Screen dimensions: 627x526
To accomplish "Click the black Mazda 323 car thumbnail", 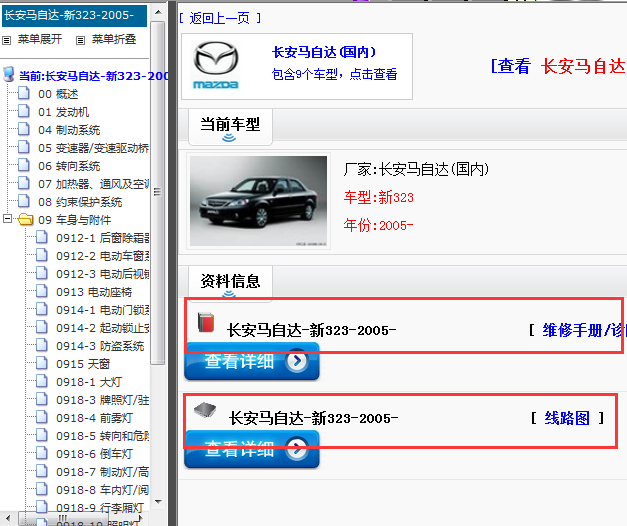I will 258,201.
